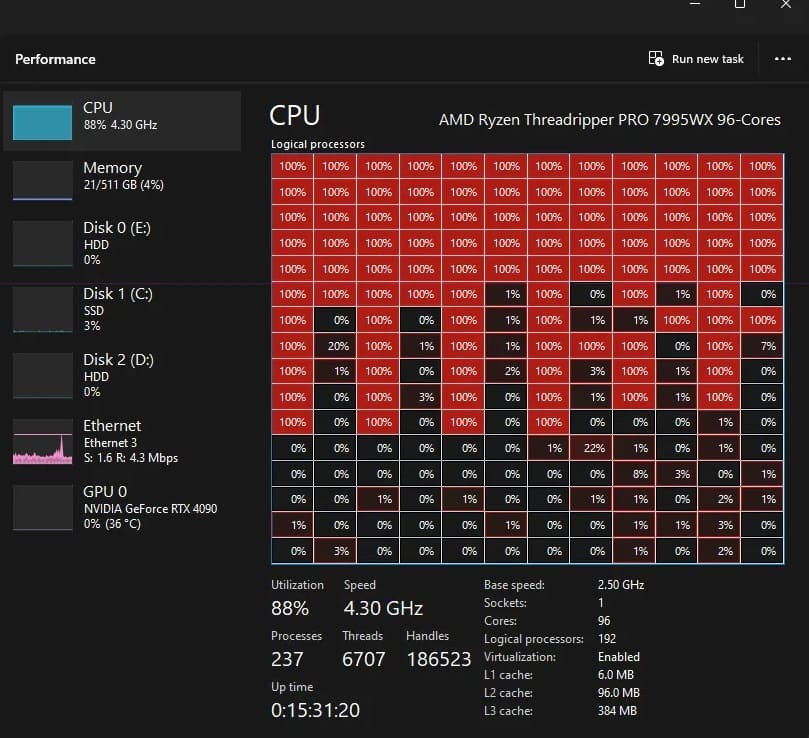Open the NVIDIA GeForce RTX 4090 entry
Screen dimensions: 809x738
(x=122, y=507)
